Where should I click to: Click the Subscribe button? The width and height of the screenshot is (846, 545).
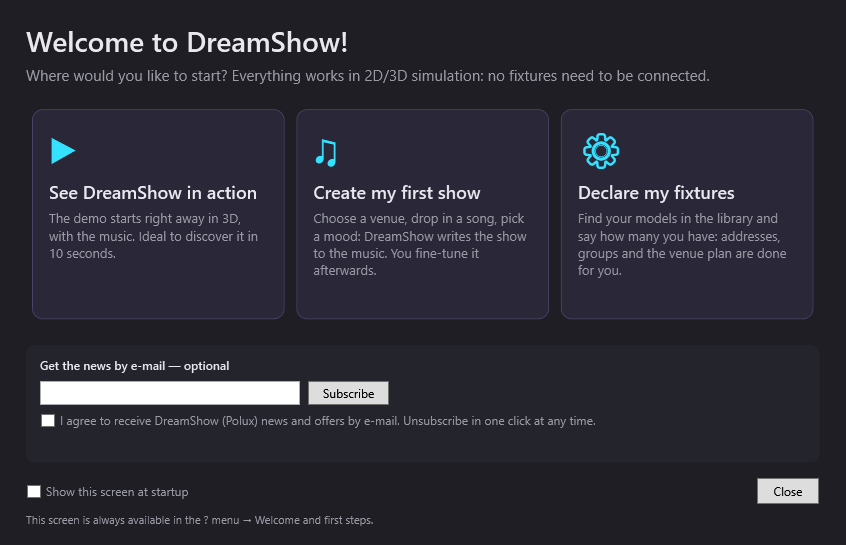(349, 393)
